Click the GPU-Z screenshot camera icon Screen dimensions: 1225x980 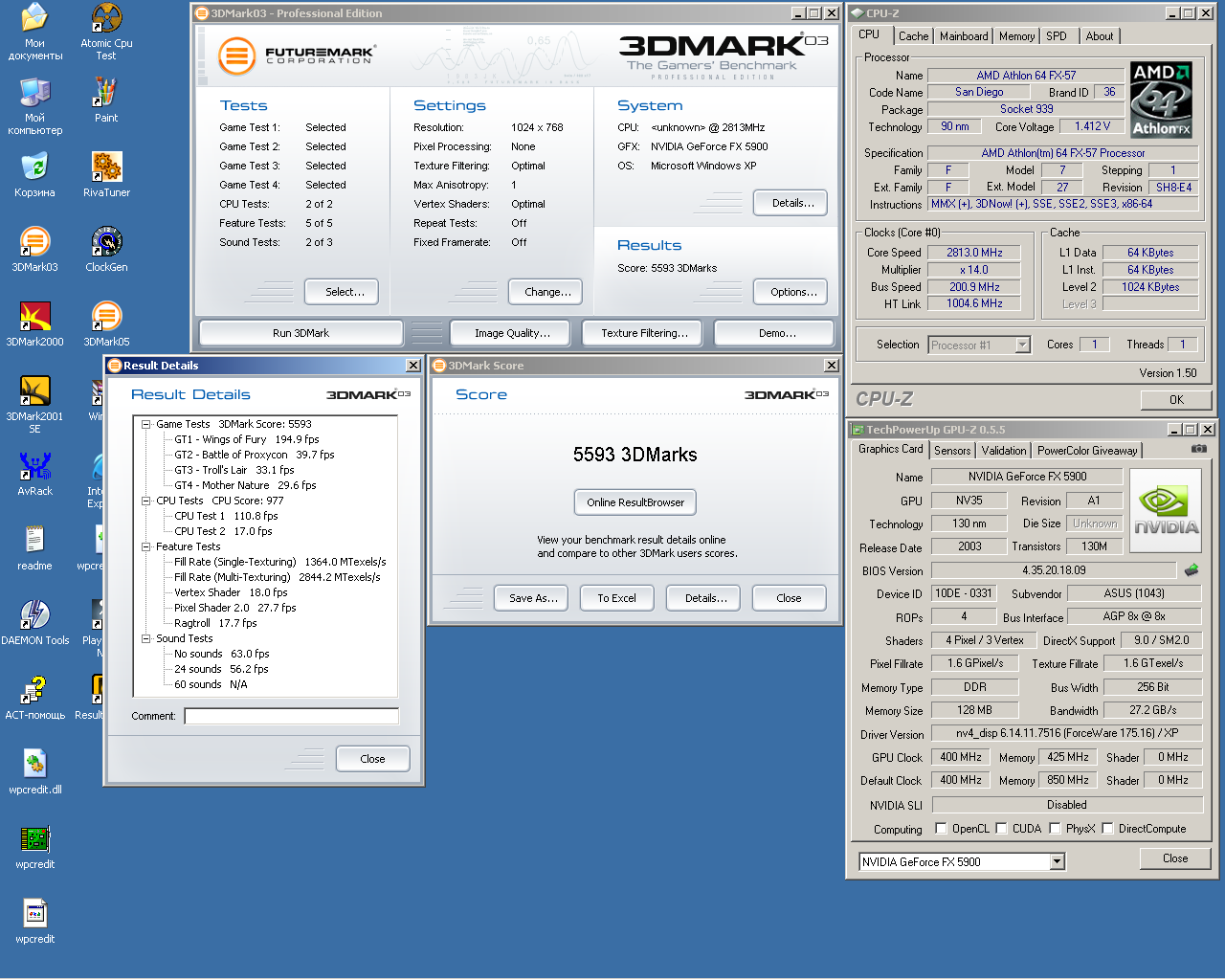[x=1198, y=449]
